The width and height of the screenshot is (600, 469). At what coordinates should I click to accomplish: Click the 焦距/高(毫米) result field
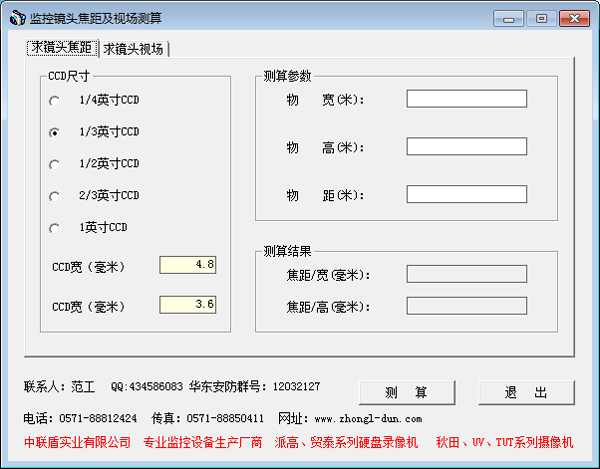[466, 306]
